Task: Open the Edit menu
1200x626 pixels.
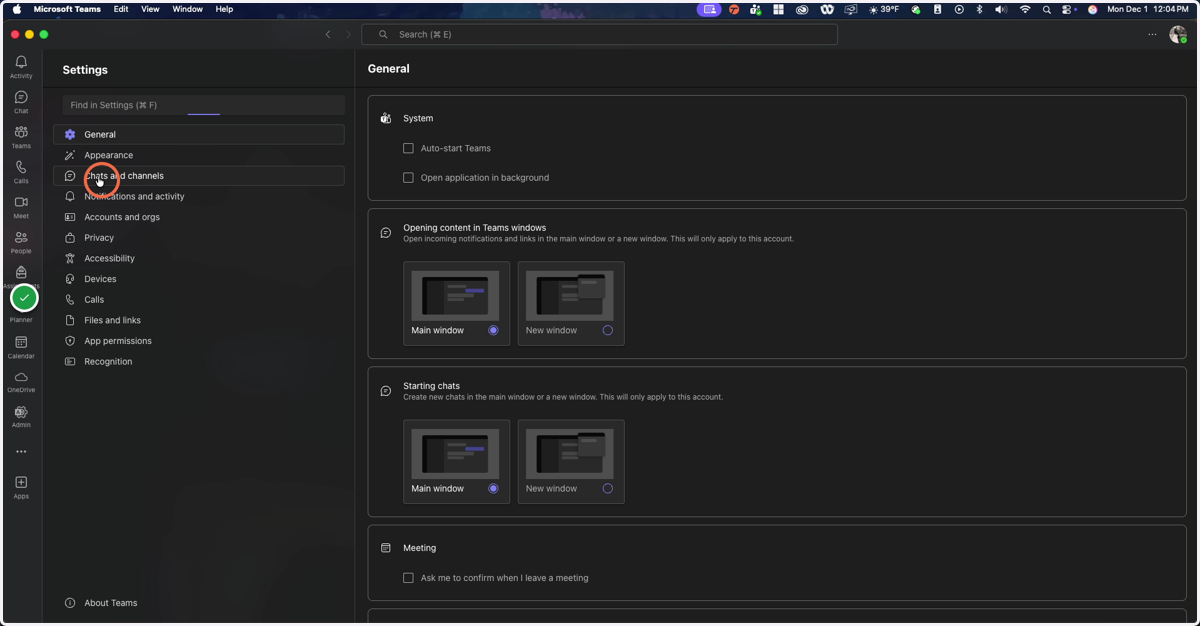Action: 121,9
